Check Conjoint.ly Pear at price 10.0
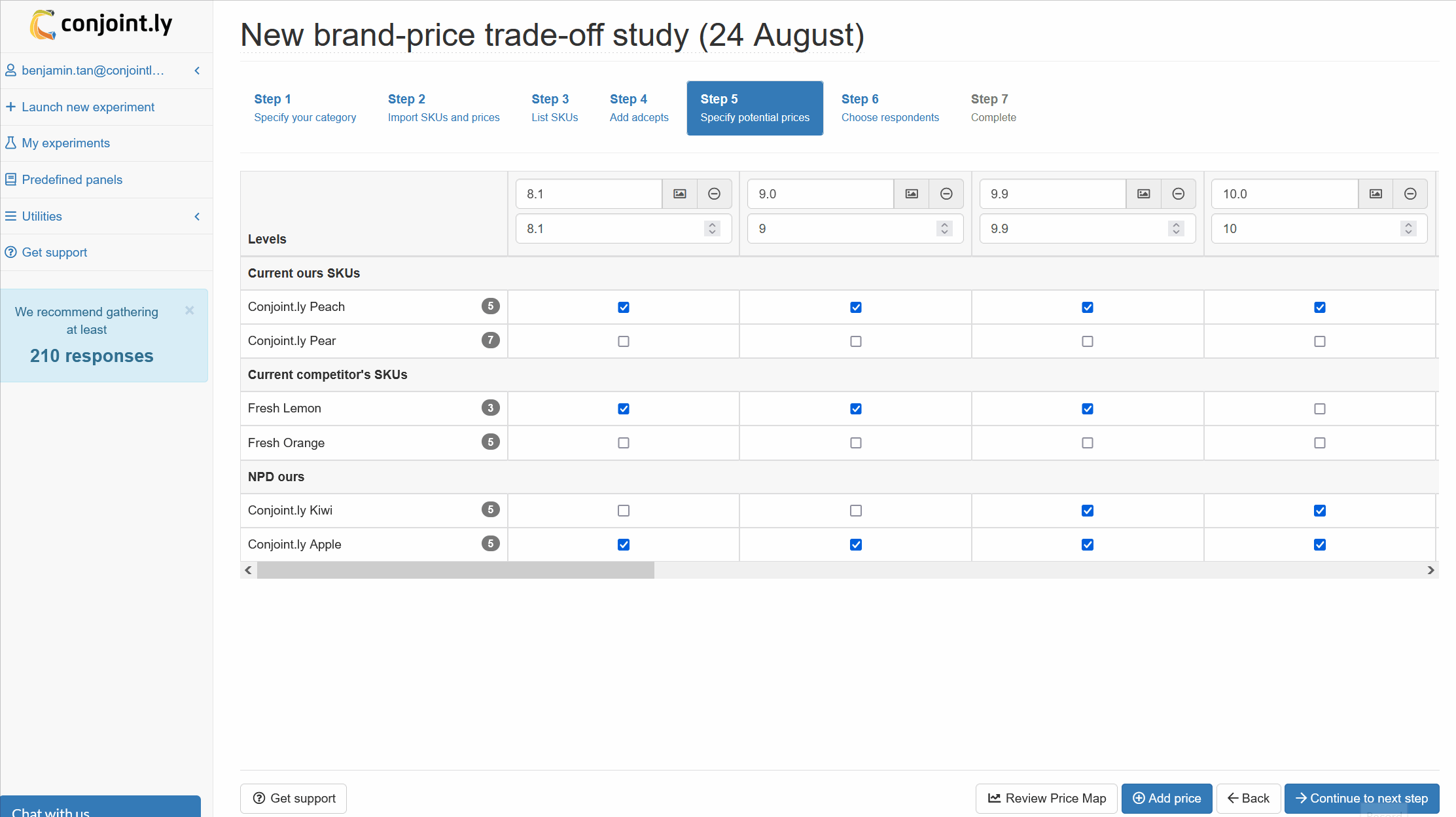The height and width of the screenshot is (817, 1456). (x=1320, y=341)
